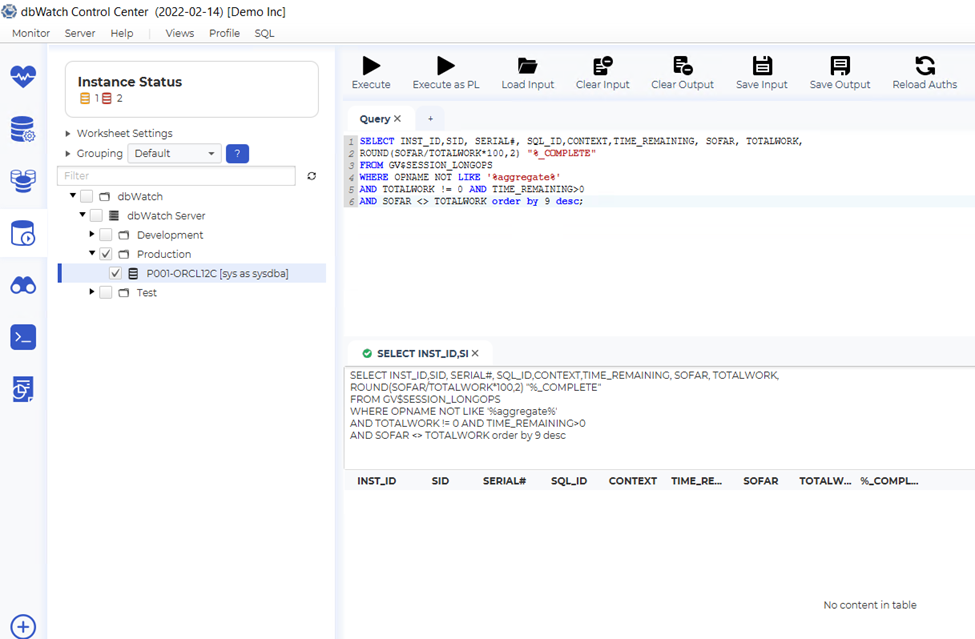Sort by the SID column header
This screenshot has height=639, width=975.
click(x=440, y=481)
